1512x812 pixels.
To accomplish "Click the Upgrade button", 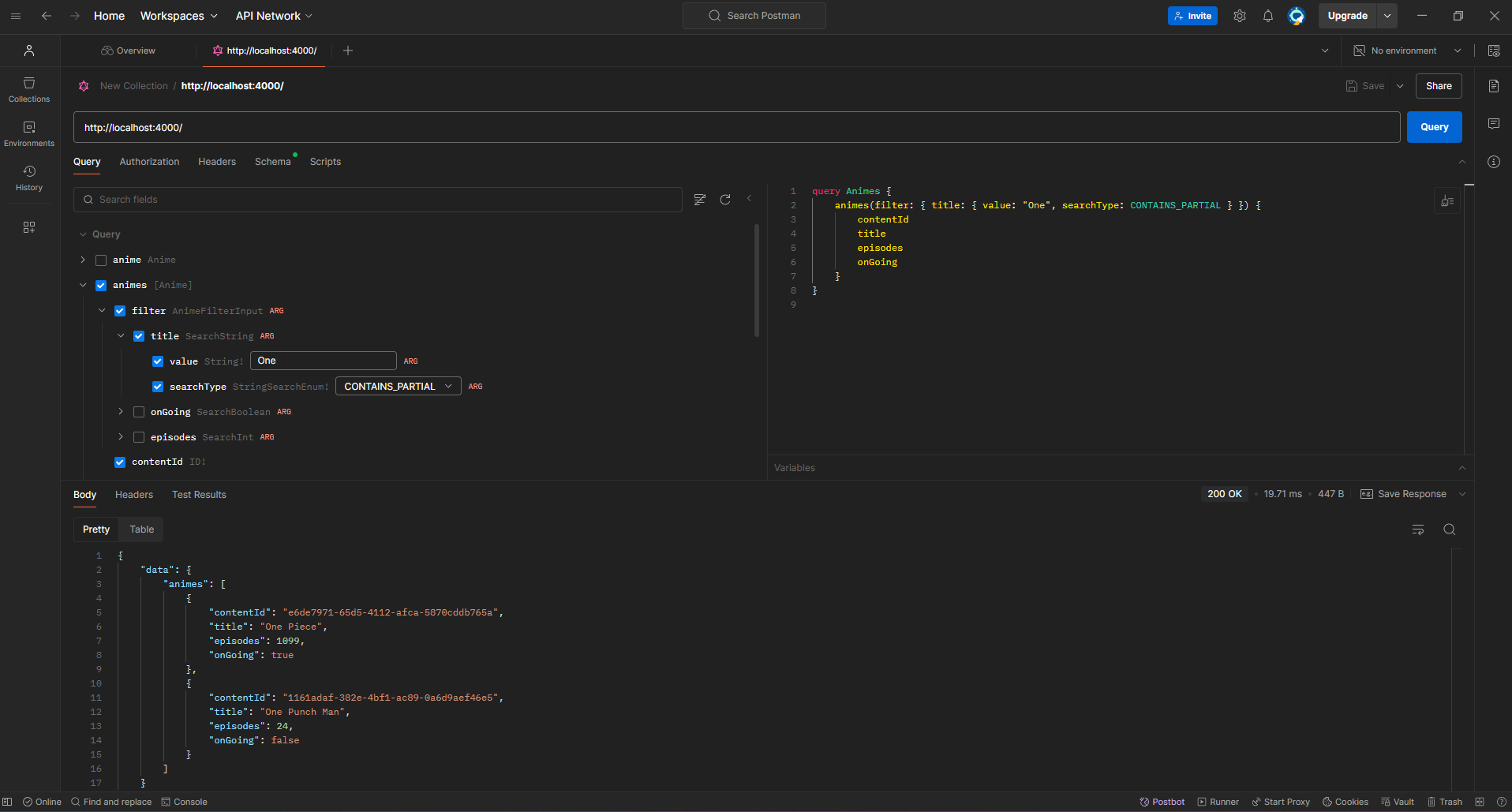I will (1348, 16).
